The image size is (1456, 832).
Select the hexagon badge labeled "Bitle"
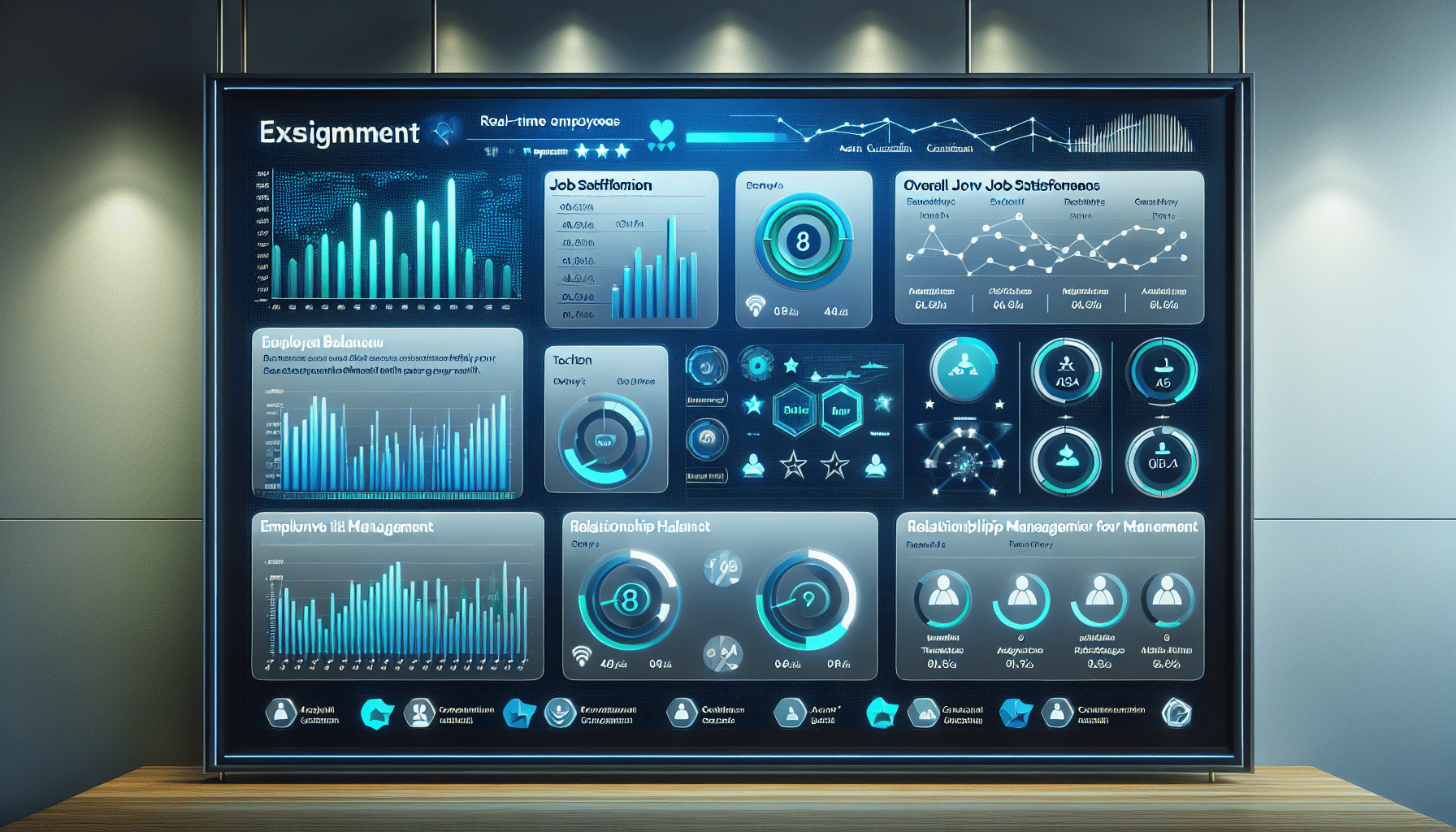click(x=795, y=409)
